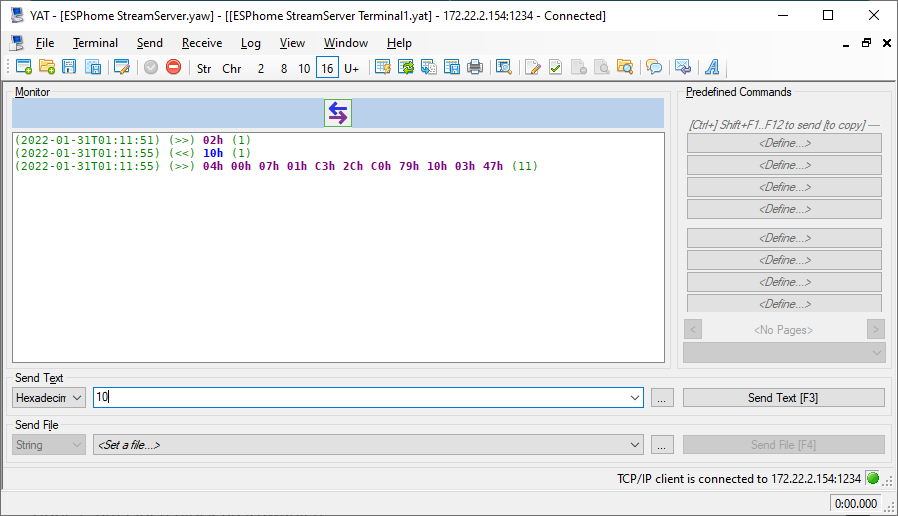898x516 pixels.
Task: Click the Print Monitor printer icon
Action: 475,68
